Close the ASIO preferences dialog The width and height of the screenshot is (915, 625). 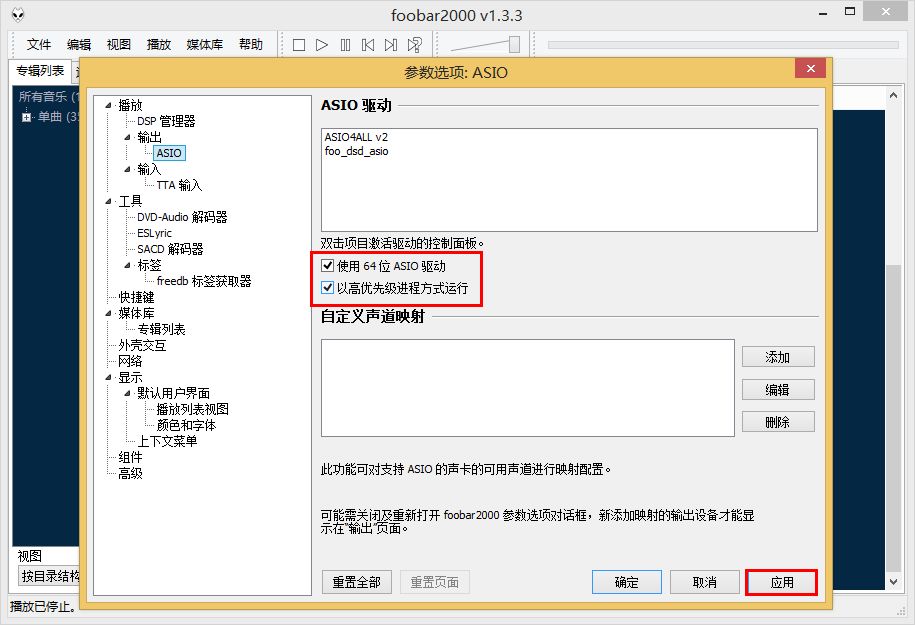coord(810,68)
